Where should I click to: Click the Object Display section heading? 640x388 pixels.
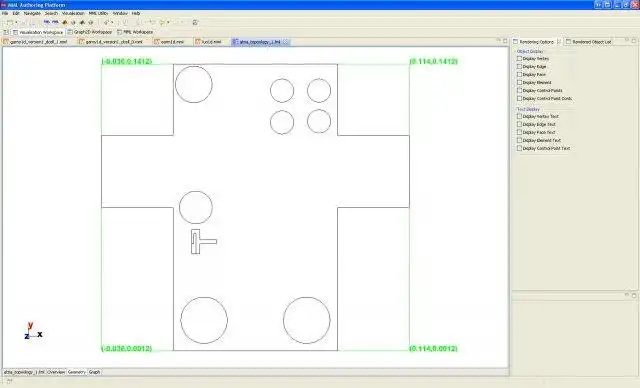pos(530,51)
